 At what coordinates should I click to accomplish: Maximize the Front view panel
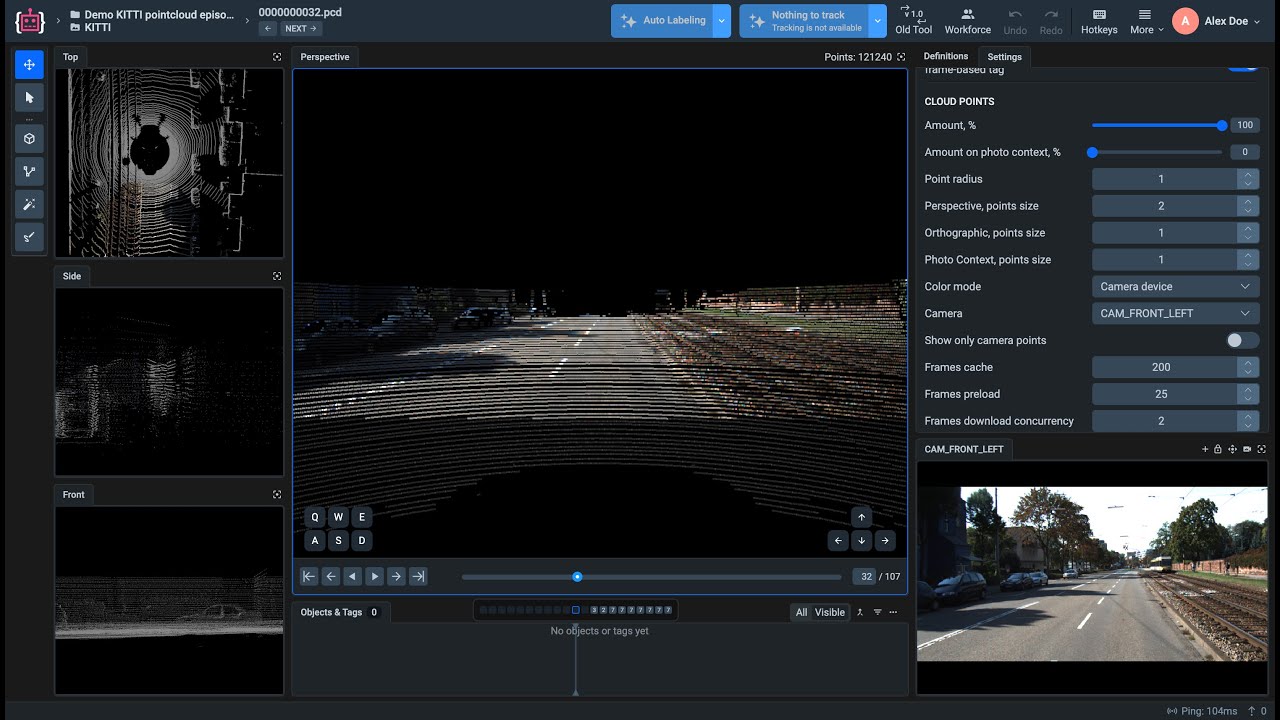277,495
